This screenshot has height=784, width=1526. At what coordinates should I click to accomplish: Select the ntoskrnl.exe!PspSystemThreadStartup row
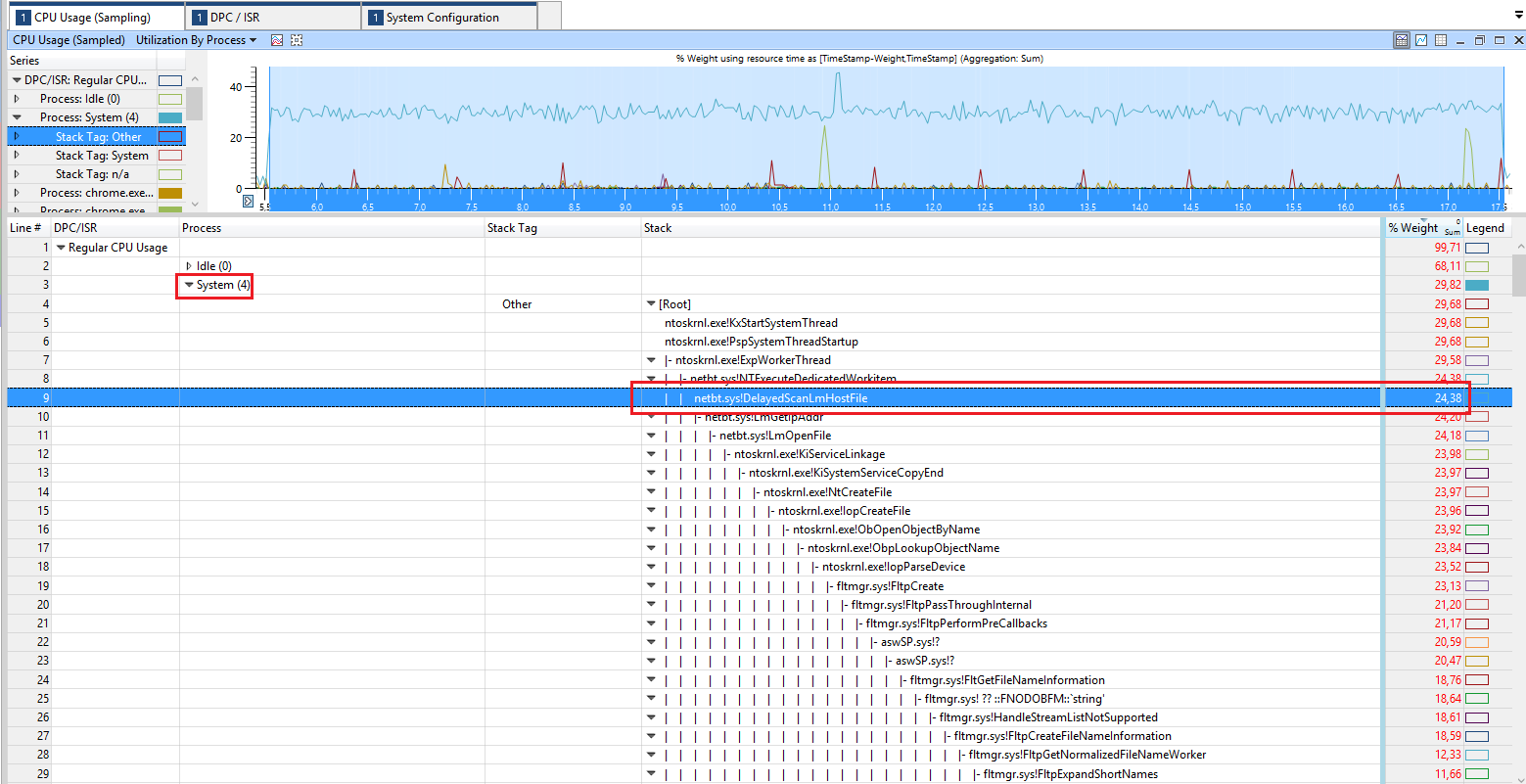point(761,342)
